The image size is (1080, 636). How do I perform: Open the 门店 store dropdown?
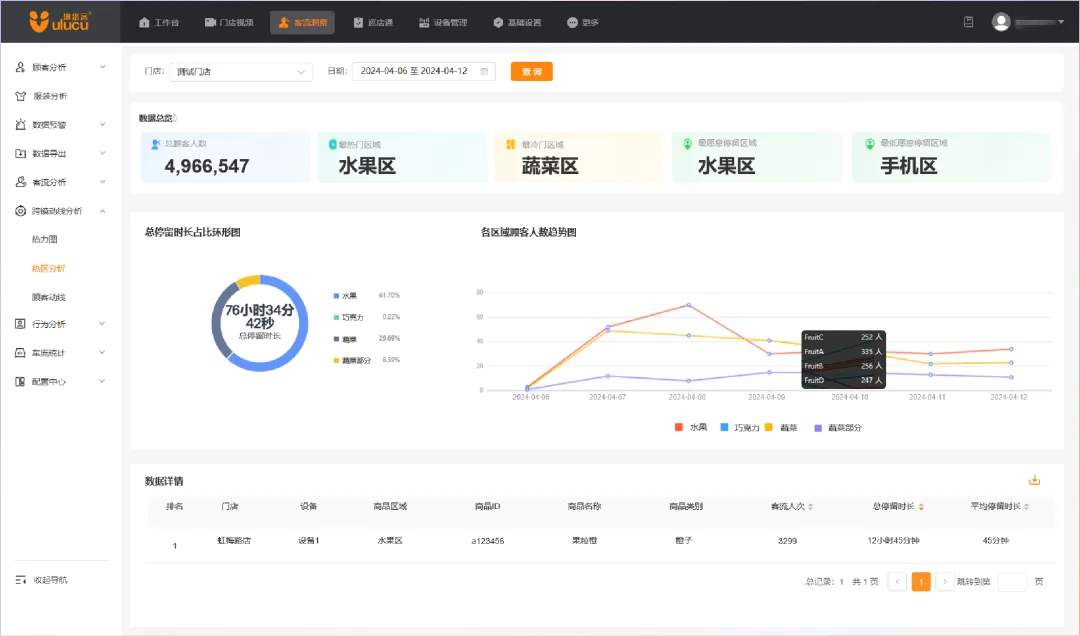(241, 72)
